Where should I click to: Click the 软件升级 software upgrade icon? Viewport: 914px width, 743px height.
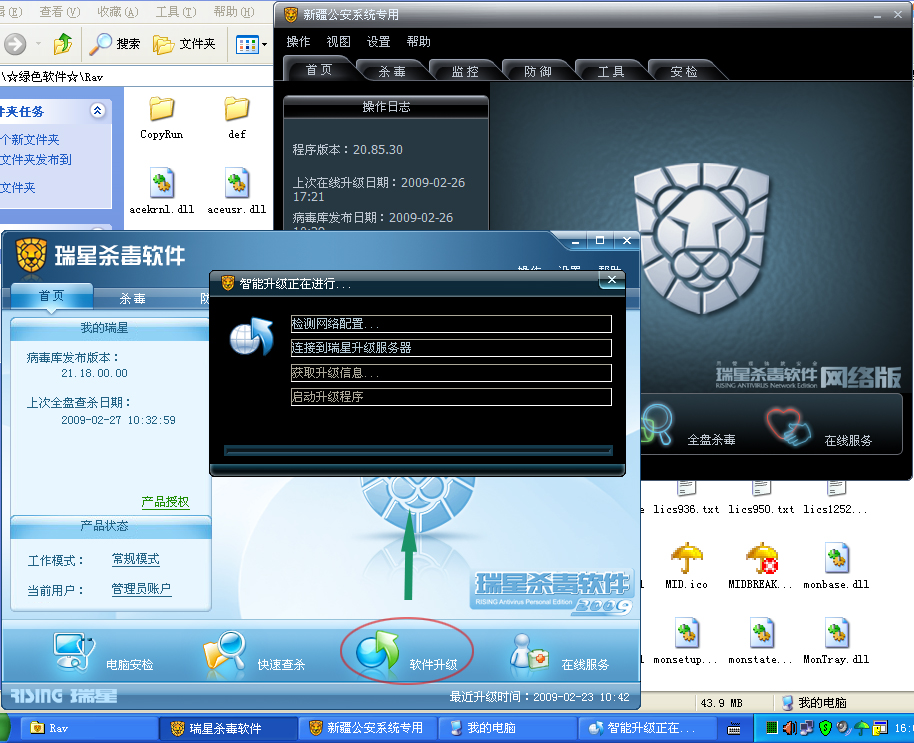(x=378, y=652)
